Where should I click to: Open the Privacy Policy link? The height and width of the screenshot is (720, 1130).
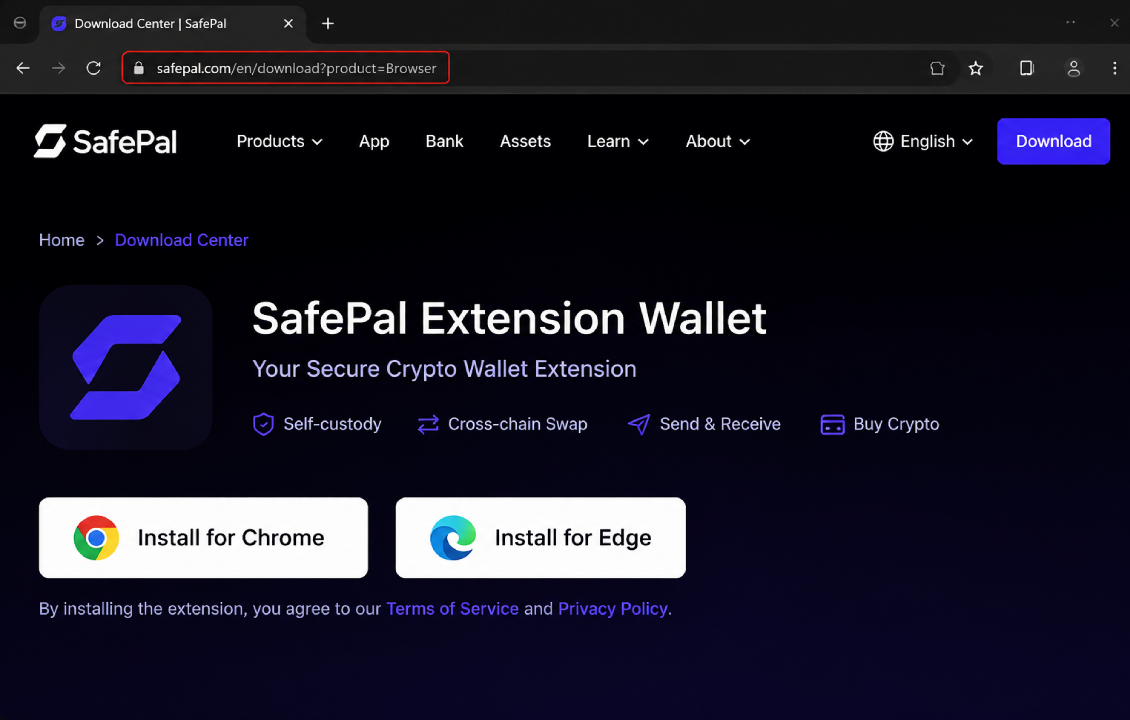pyautogui.click(x=613, y=609)
